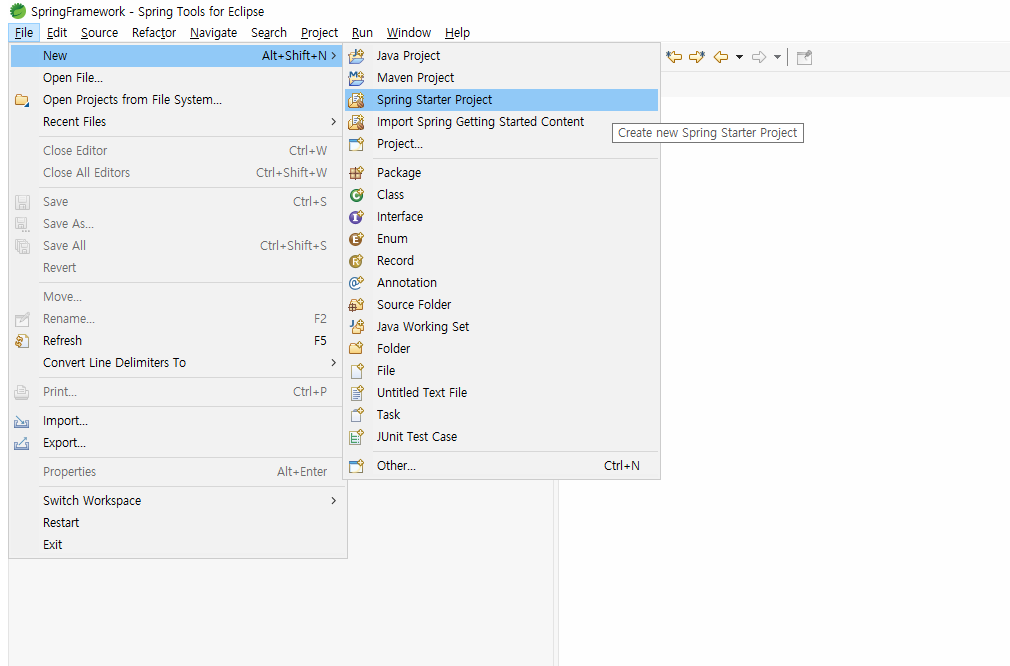Click the purple Interface icon
Viewport: 1010px width, 666px height.
356,217
